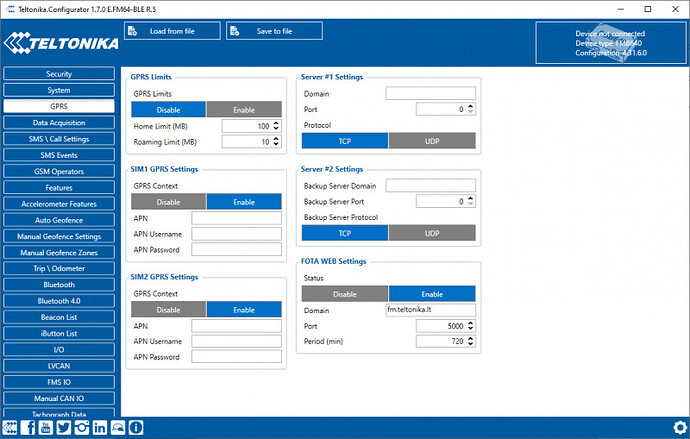Disable SIM1 GPRS Context
Screen dimensions: 690x439
pyautogui.click(x=169, y=202)
